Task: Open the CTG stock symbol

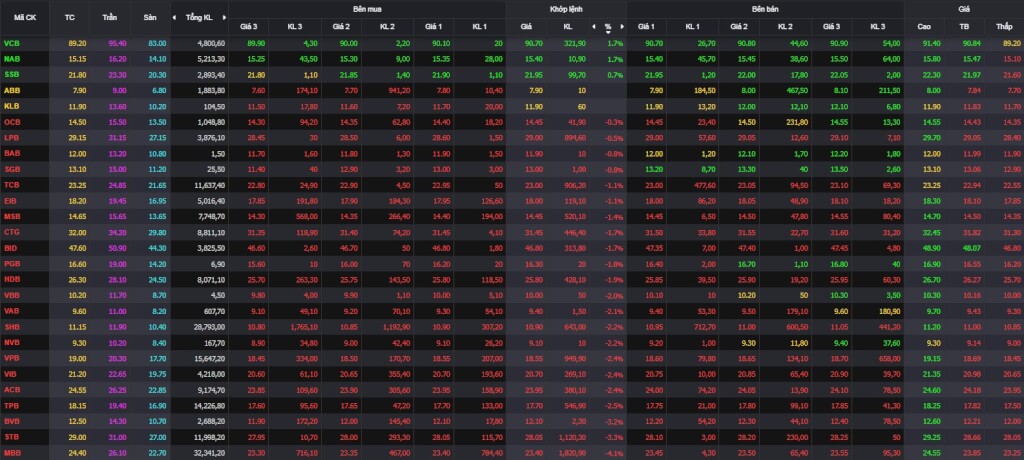Action: 12,232
